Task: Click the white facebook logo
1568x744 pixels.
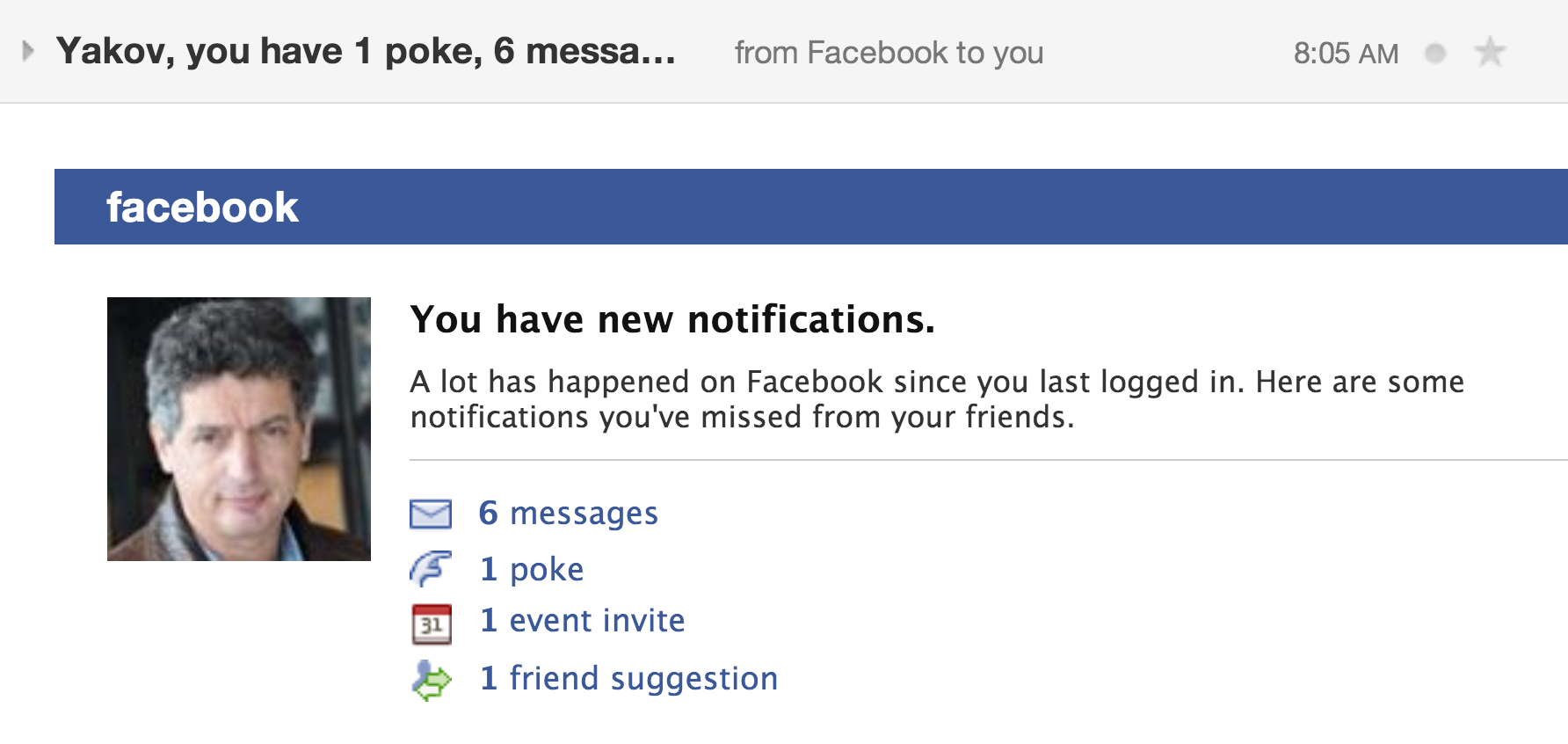Action: pos(202,208)
